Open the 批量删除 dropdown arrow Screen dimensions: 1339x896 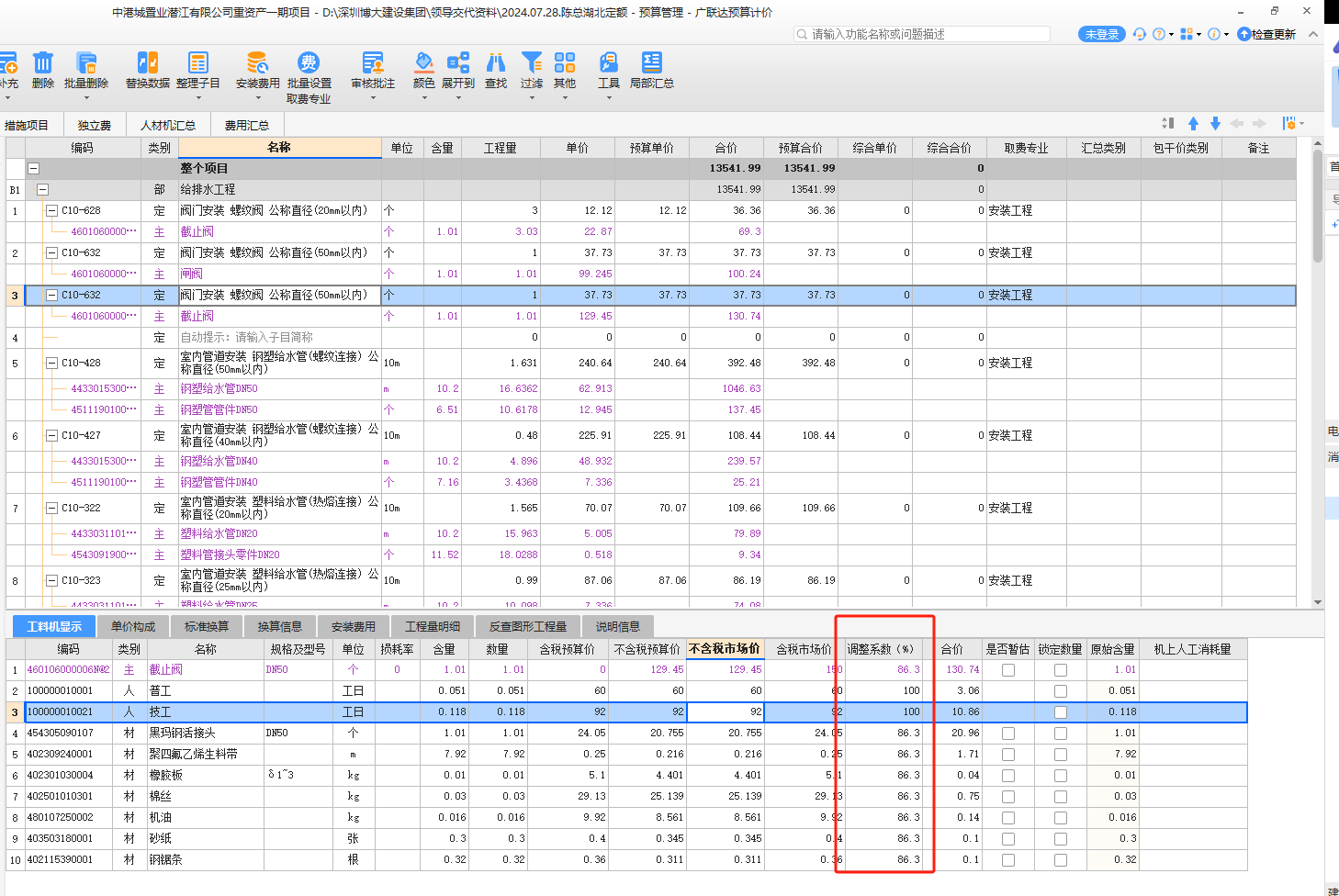point(86,97)
